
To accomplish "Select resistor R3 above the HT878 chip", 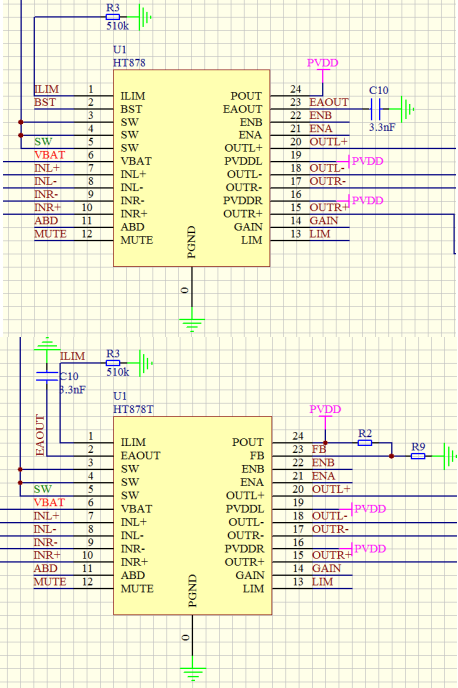I will pyautogui.click(x=113, y=17).
